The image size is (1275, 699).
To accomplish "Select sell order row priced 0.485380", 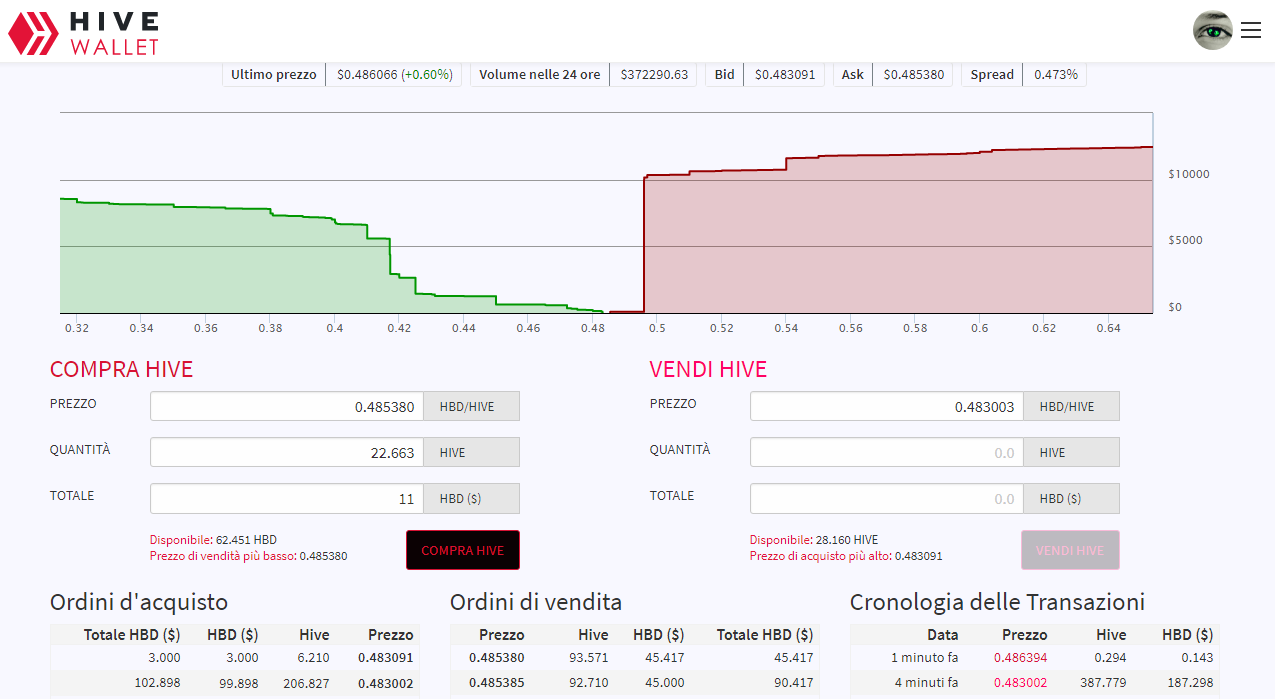I will pos(635,658).
